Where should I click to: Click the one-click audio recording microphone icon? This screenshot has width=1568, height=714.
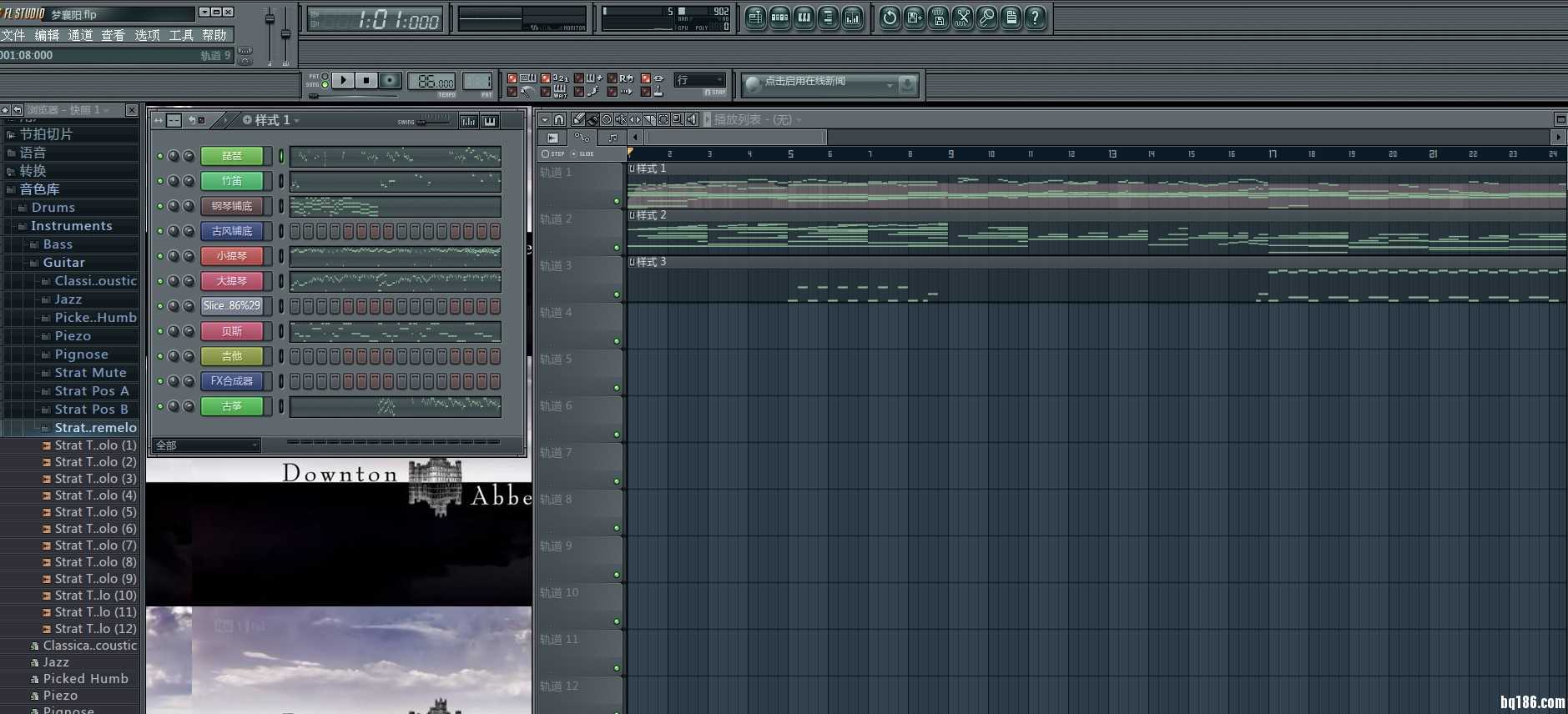tap(986, 18)
